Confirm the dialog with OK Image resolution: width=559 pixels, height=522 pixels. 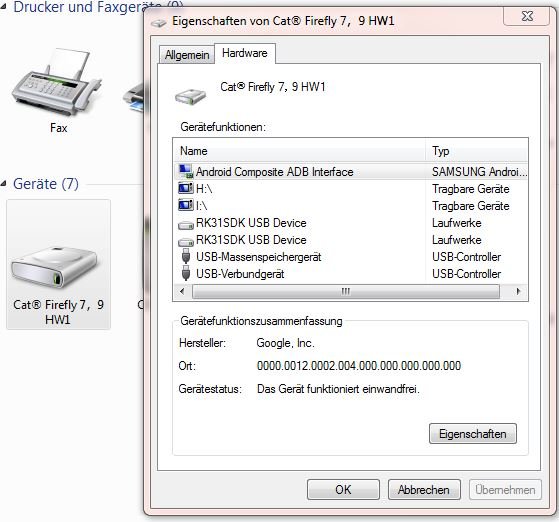[x=343, y=490]
